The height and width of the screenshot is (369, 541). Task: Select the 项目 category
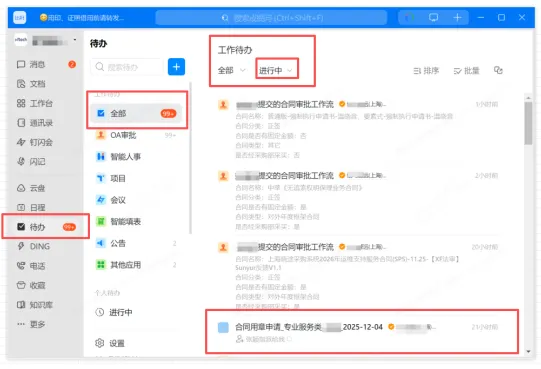coord(136,178)
